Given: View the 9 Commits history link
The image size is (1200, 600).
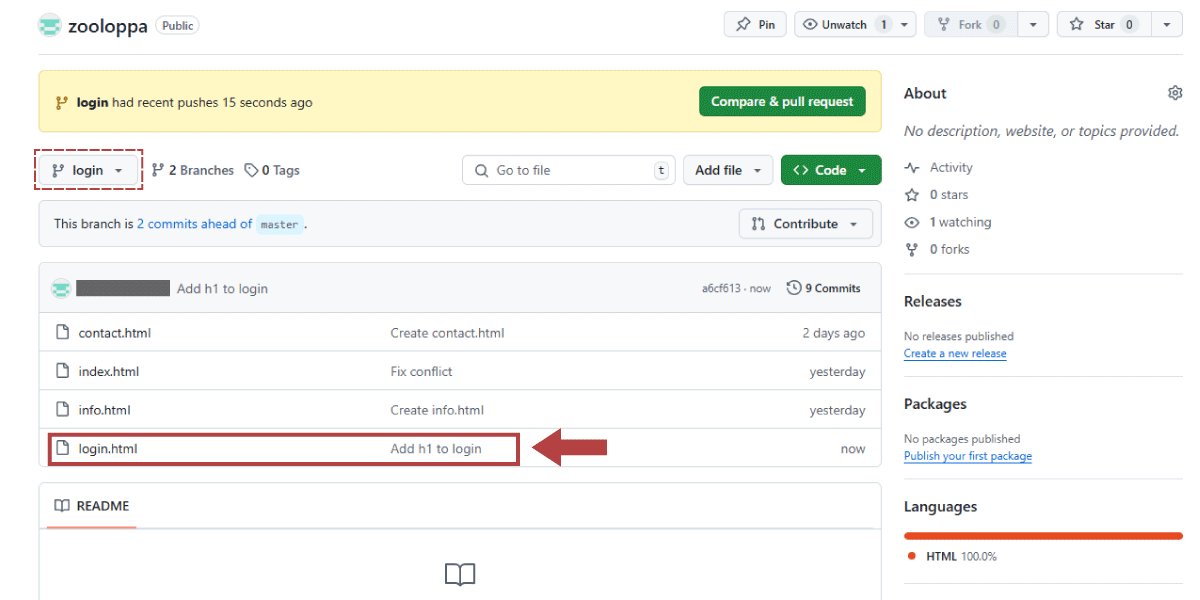Looking at the screenshot, I should click(824, 288).
